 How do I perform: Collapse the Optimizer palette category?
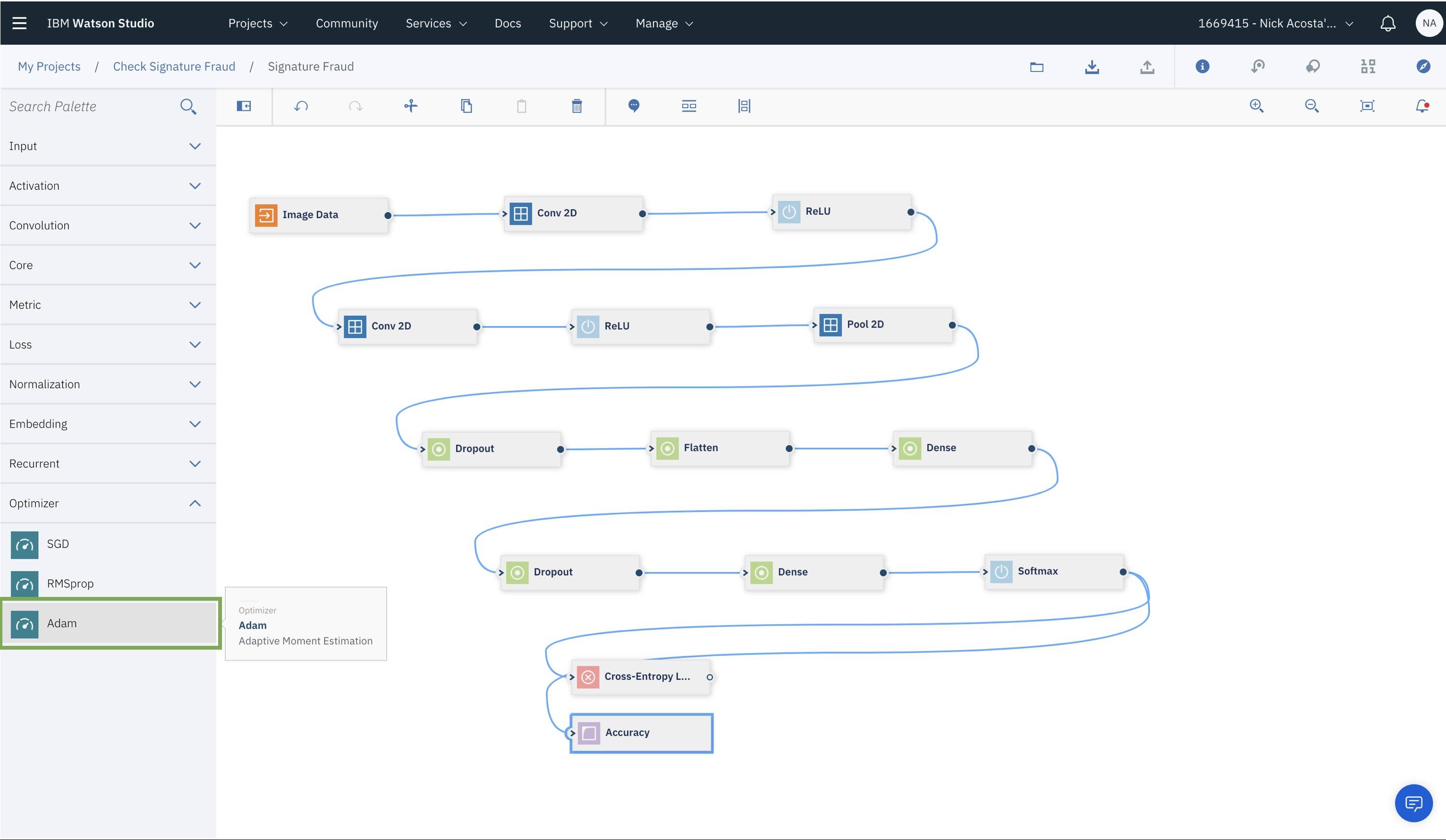(108, 502)
